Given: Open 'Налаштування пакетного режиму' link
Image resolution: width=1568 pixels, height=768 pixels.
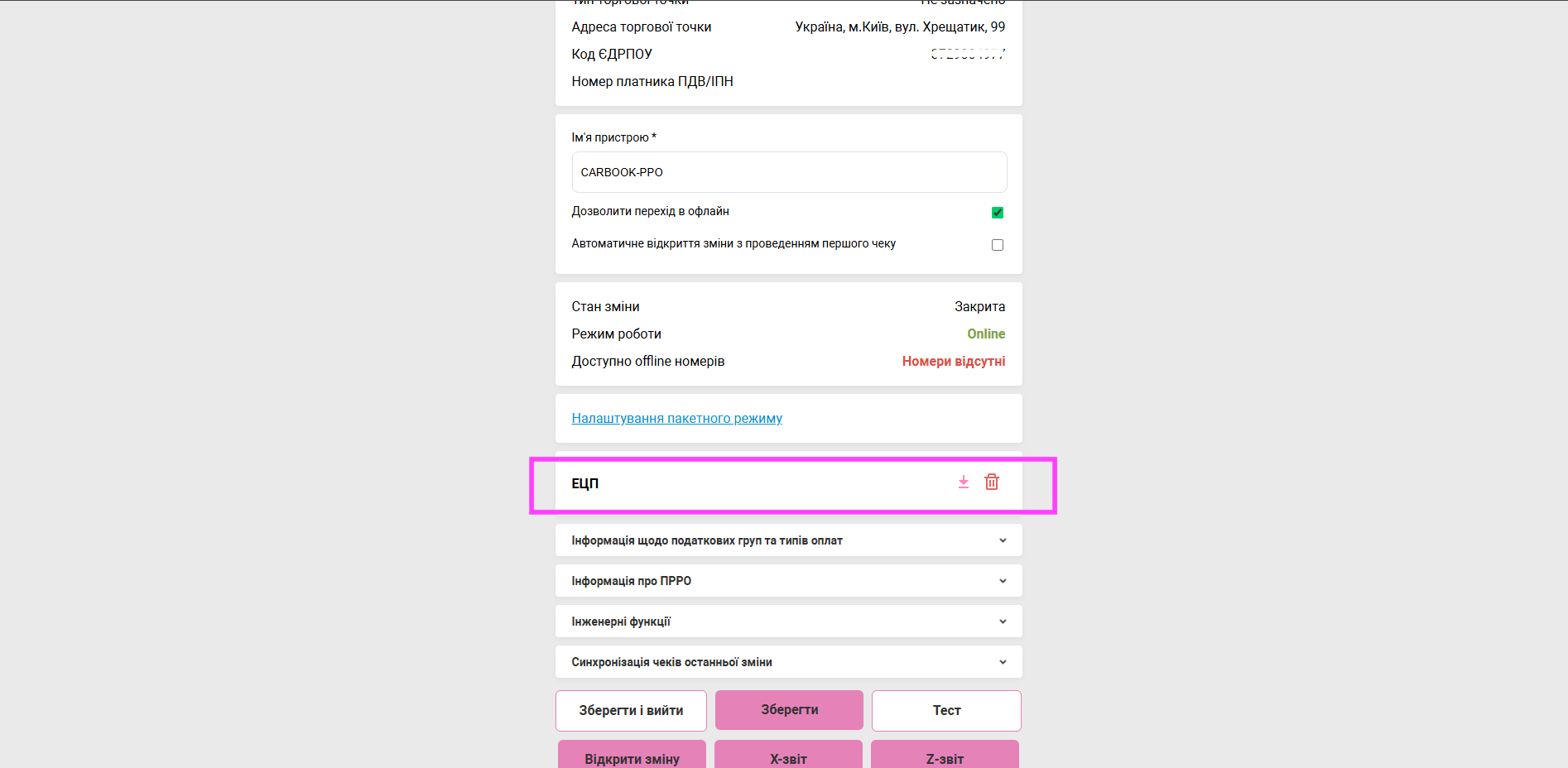Looking at the screenshot, I should tap(676, 418).
